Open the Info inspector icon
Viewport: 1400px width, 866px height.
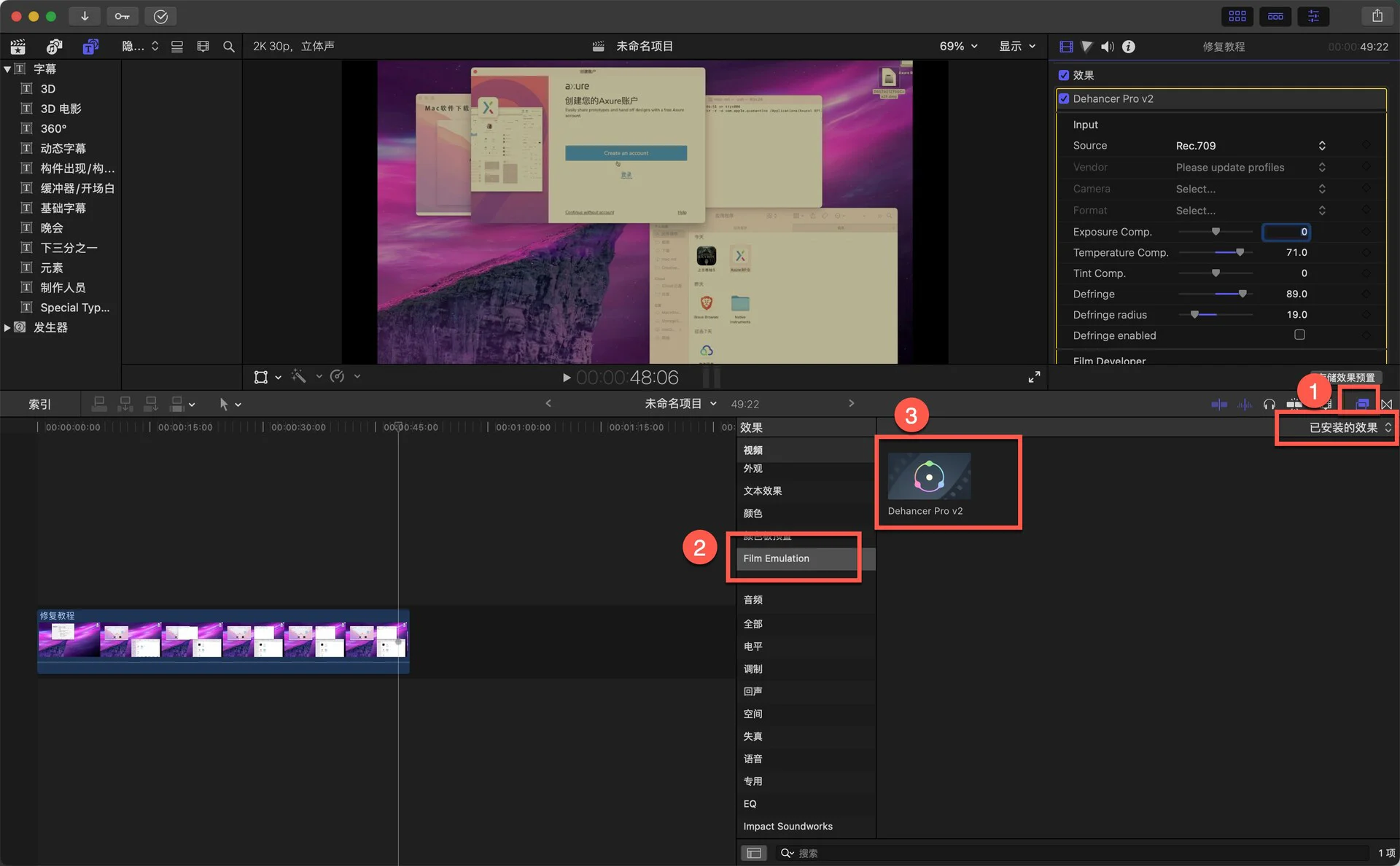[1128, 47]
